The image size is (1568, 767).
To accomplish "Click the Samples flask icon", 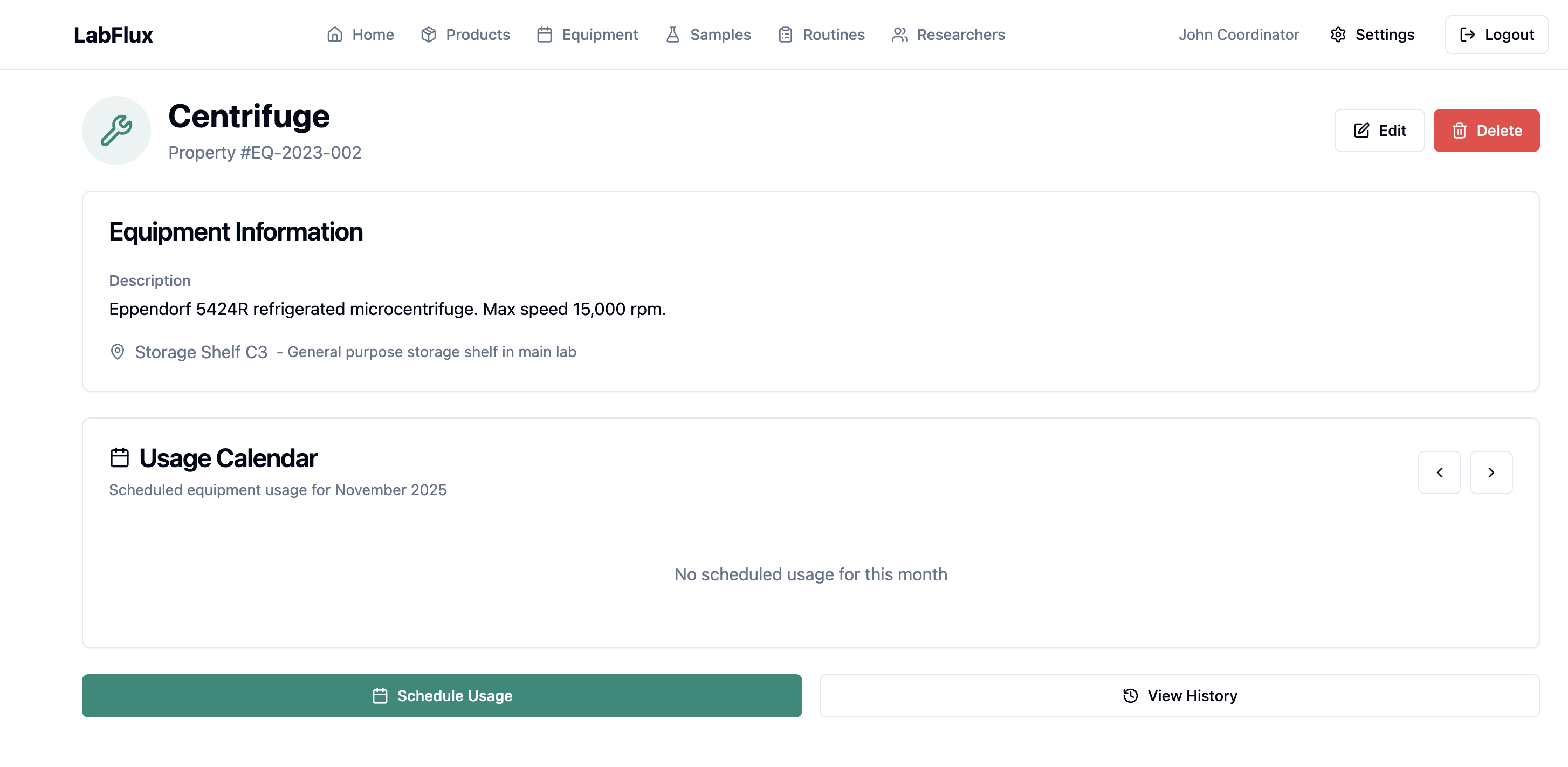I will tap(672, 35).
